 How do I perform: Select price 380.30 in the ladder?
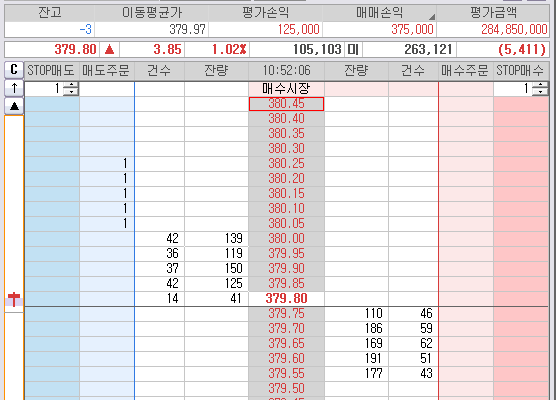[x=286, y=149]
